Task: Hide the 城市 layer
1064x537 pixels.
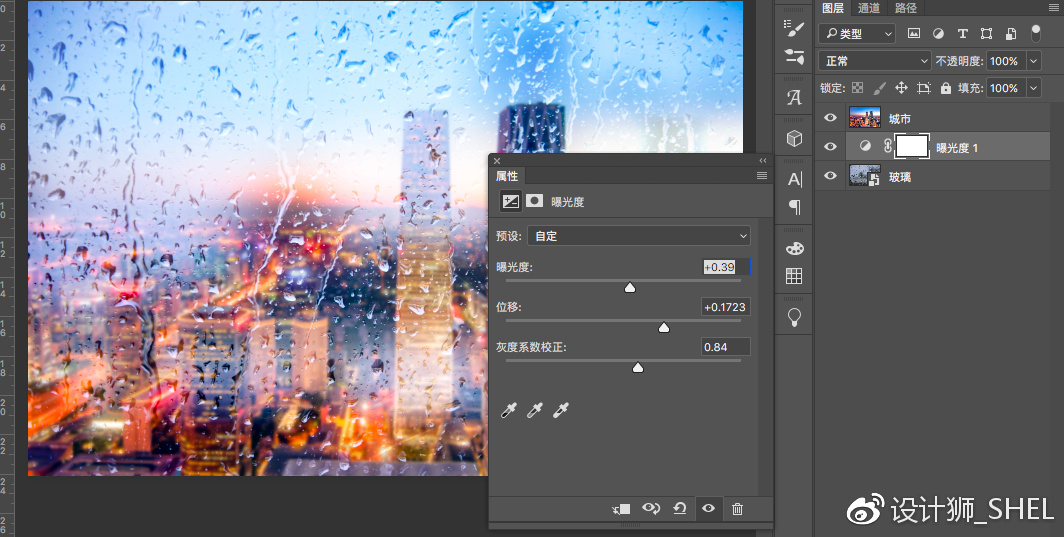Action: (x=830, y=118)
